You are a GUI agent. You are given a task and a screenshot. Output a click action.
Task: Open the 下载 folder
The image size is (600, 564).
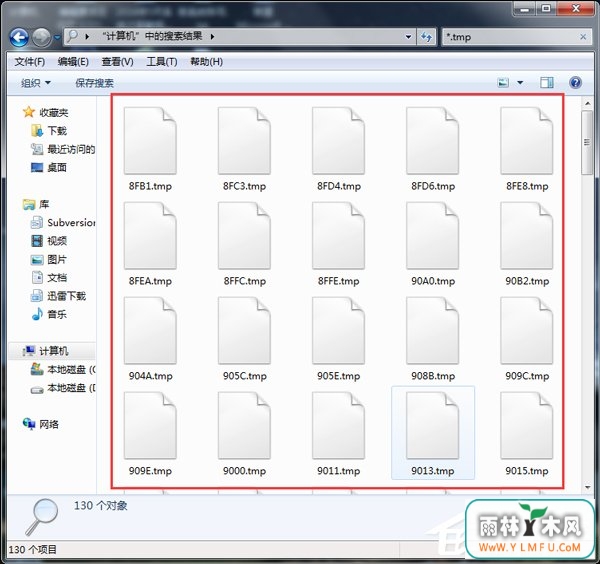[49, 131]
